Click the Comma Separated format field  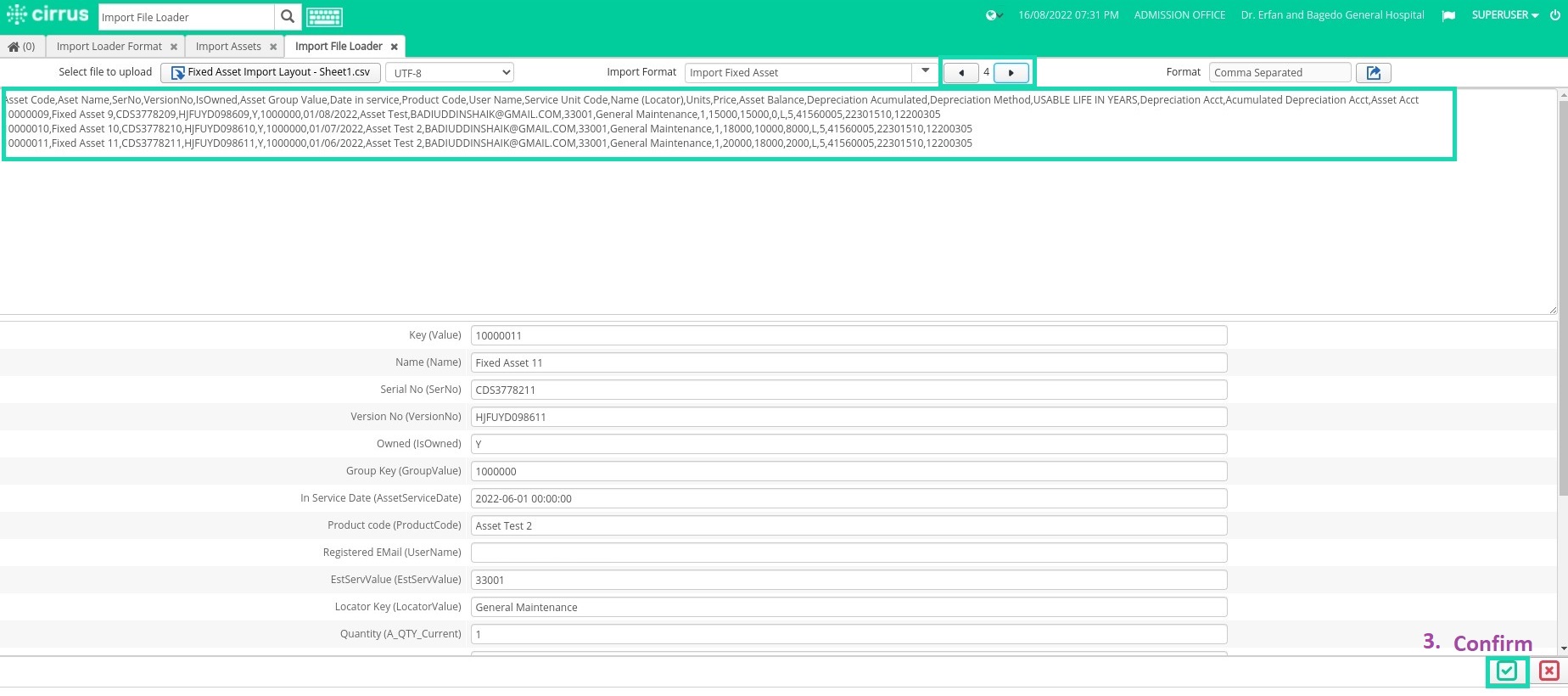[x=1280, y=73]
